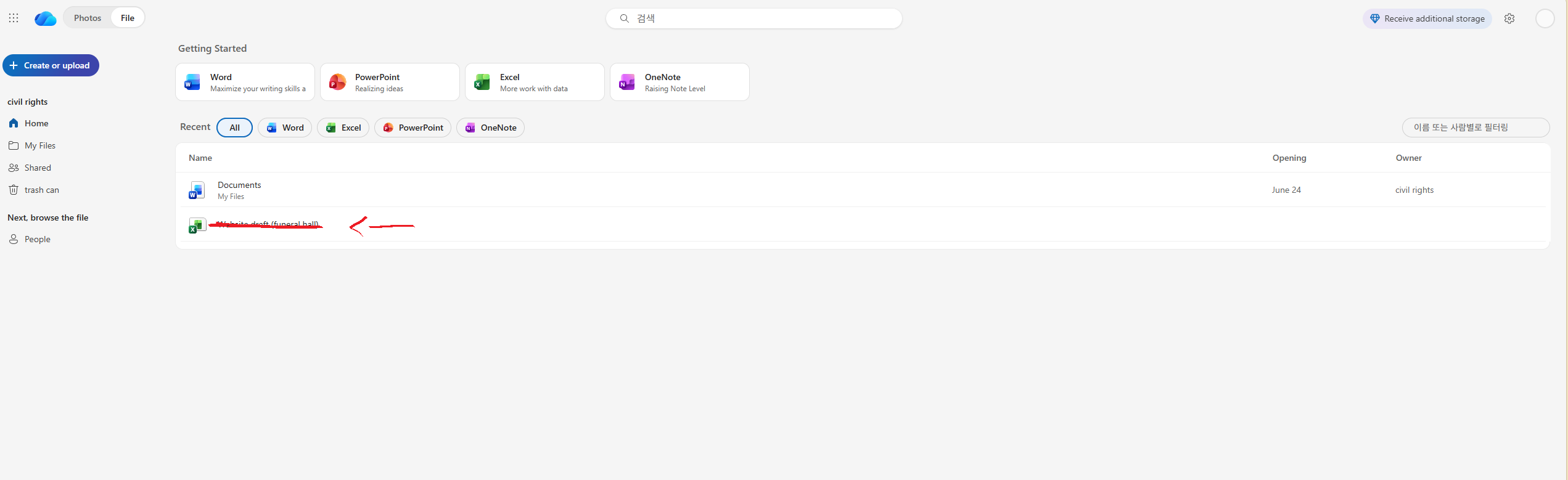Click the OneDrive cloud logo
Viewport: 1568px width, 480px height.
click(45, 18)
